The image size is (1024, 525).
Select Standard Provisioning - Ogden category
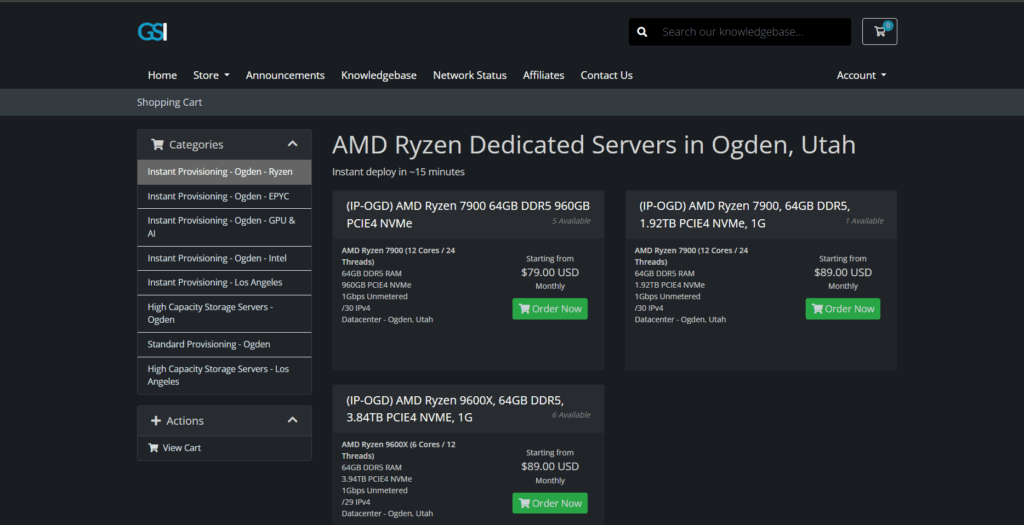(224, 344)
